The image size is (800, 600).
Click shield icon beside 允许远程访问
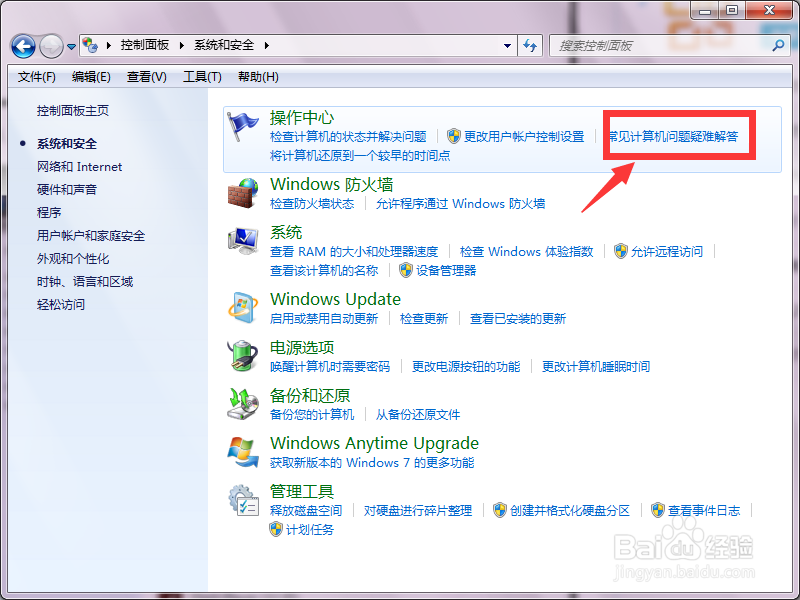[x=620, y=251]
